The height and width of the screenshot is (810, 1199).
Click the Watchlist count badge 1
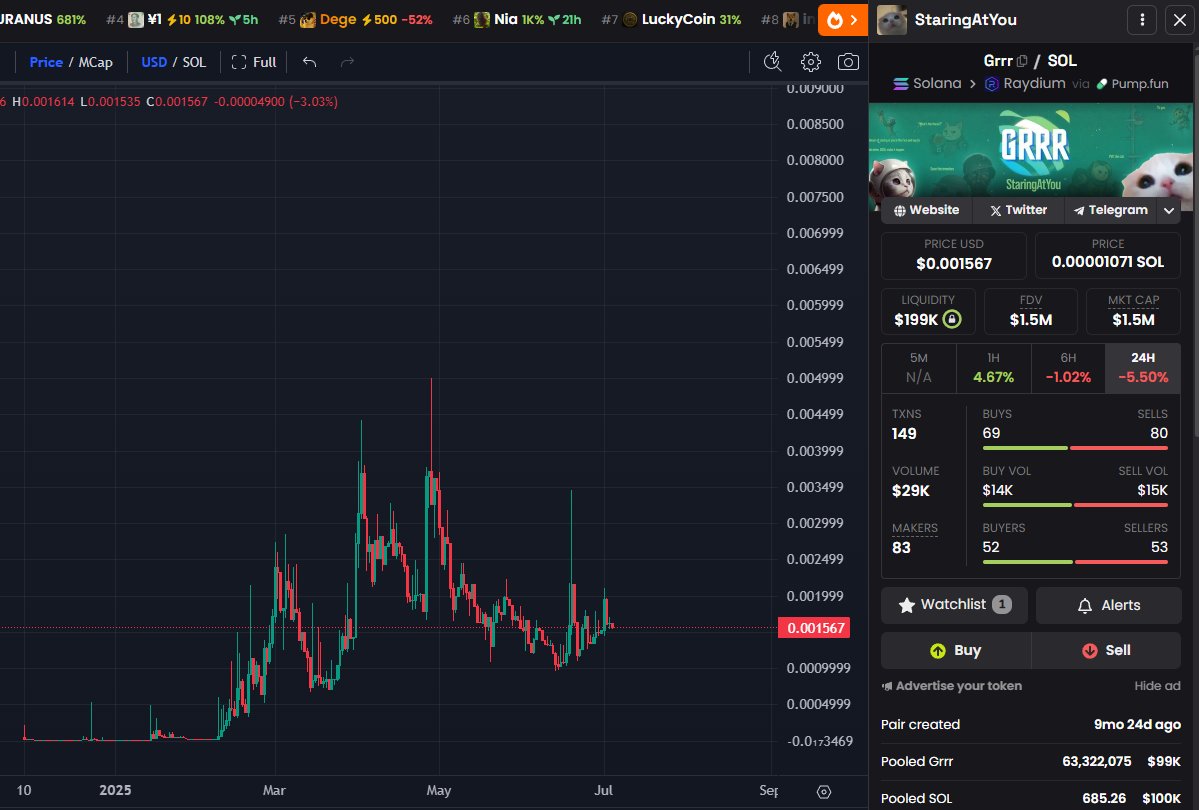click(1002, 605)
